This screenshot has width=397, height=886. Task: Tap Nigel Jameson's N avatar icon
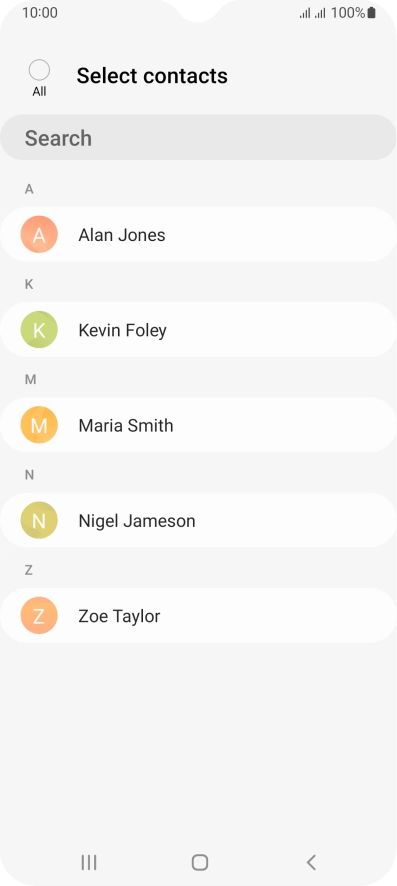tap(39, 520)
